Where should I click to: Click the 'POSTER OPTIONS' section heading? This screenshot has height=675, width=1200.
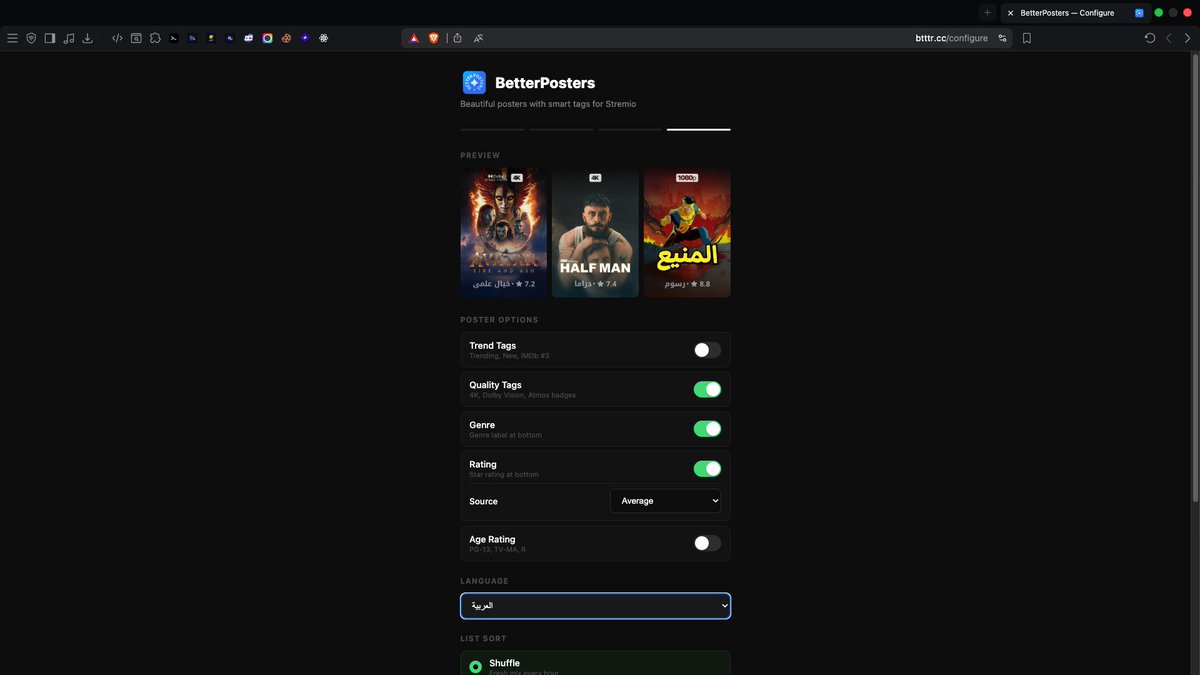click(x=499, y=320)
